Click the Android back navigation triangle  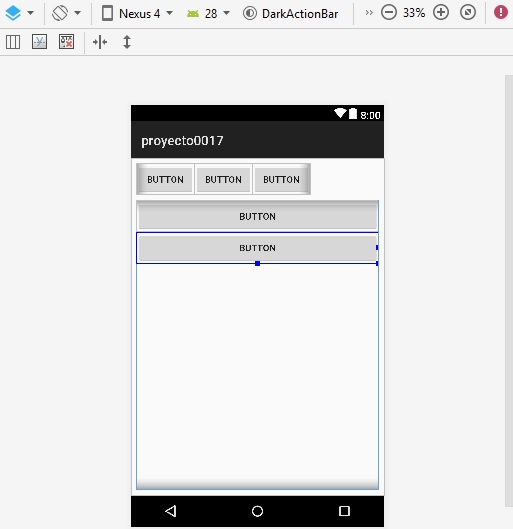click(171, 511)
